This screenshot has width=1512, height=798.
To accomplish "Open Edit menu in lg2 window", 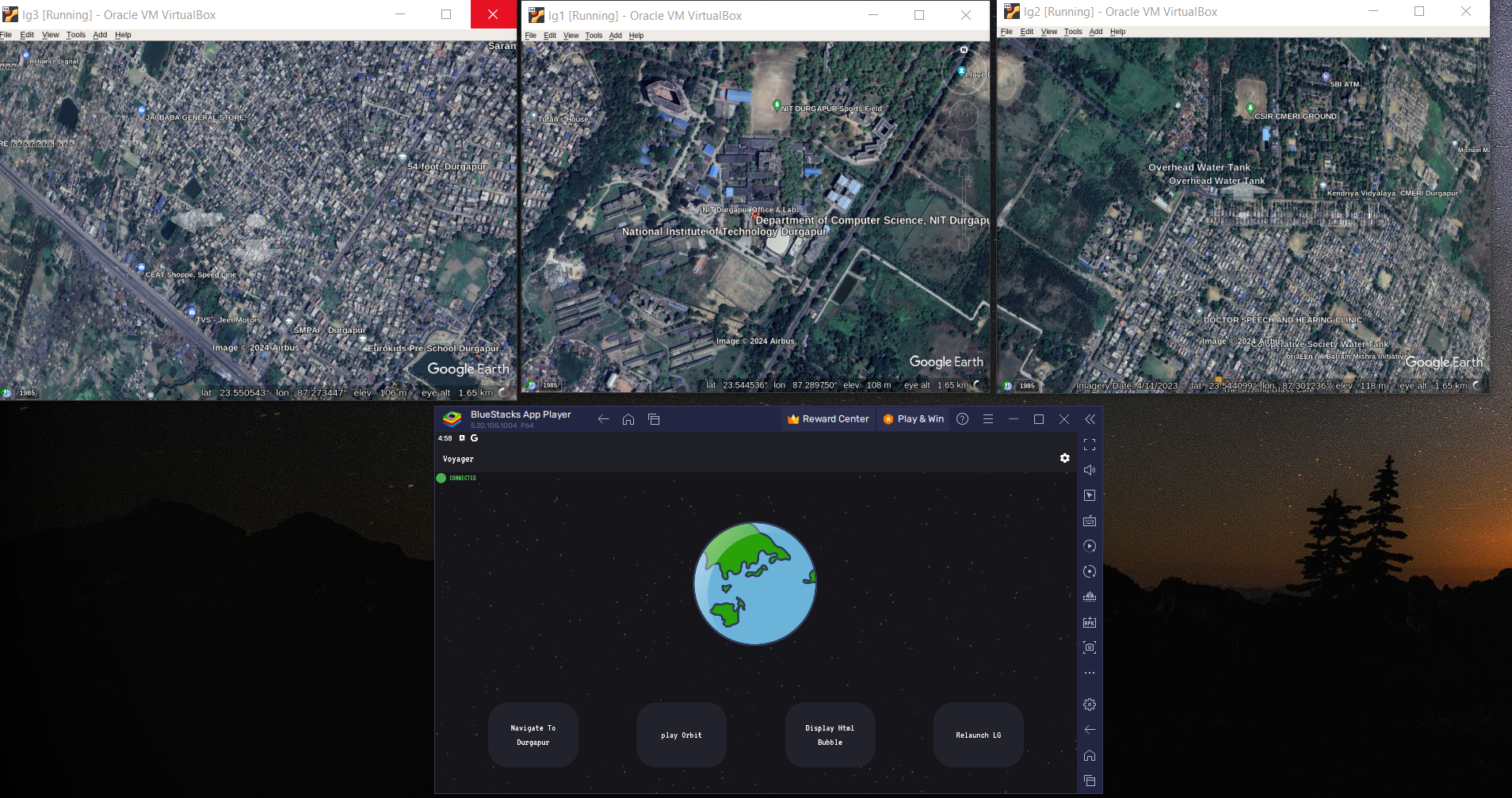I will [1027, 32].
